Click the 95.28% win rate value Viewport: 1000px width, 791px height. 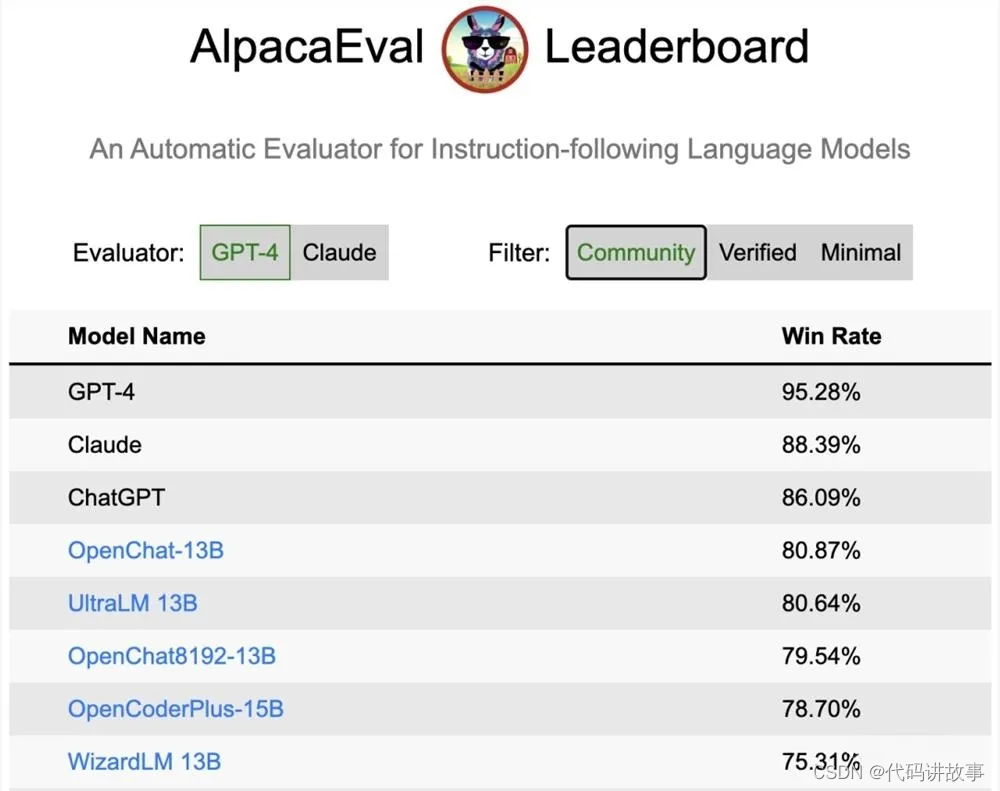click(821, 392)
